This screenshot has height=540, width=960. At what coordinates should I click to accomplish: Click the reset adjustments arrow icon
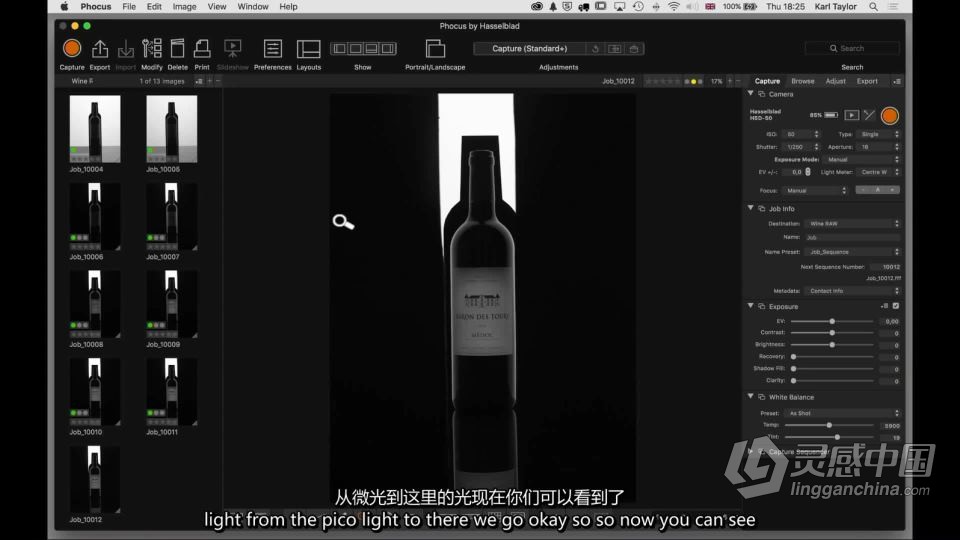(x=595, y=48)
